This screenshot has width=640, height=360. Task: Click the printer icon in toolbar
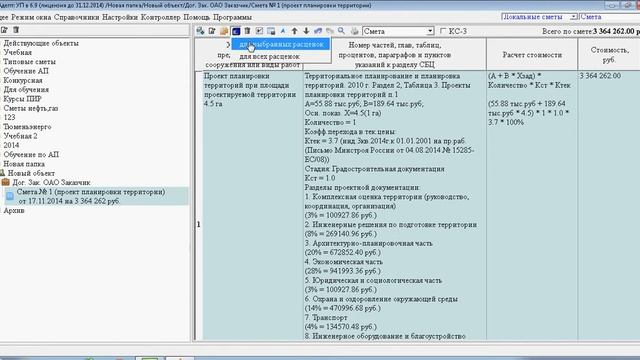point(354,31)
